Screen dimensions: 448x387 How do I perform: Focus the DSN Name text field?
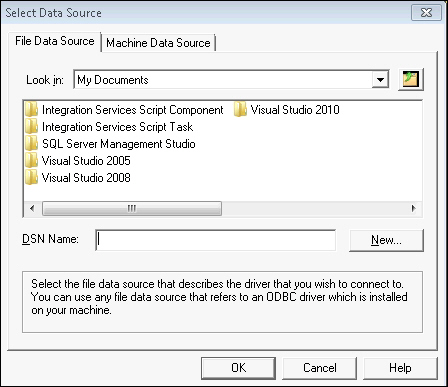(216, 240)
